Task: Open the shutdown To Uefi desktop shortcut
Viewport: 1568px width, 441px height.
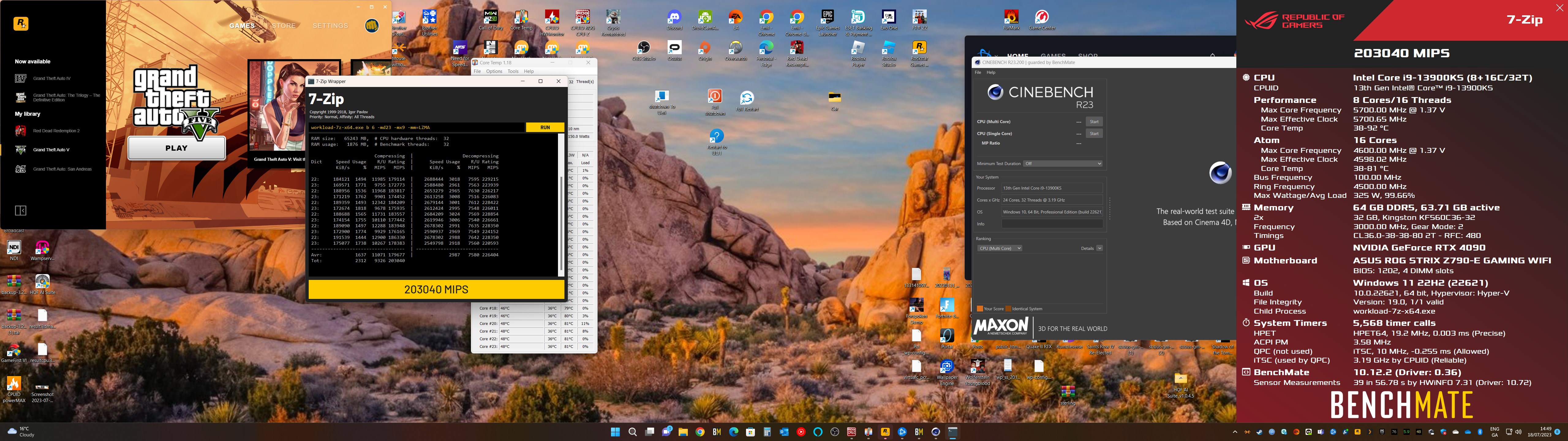Action: click(x=661, y=102)
